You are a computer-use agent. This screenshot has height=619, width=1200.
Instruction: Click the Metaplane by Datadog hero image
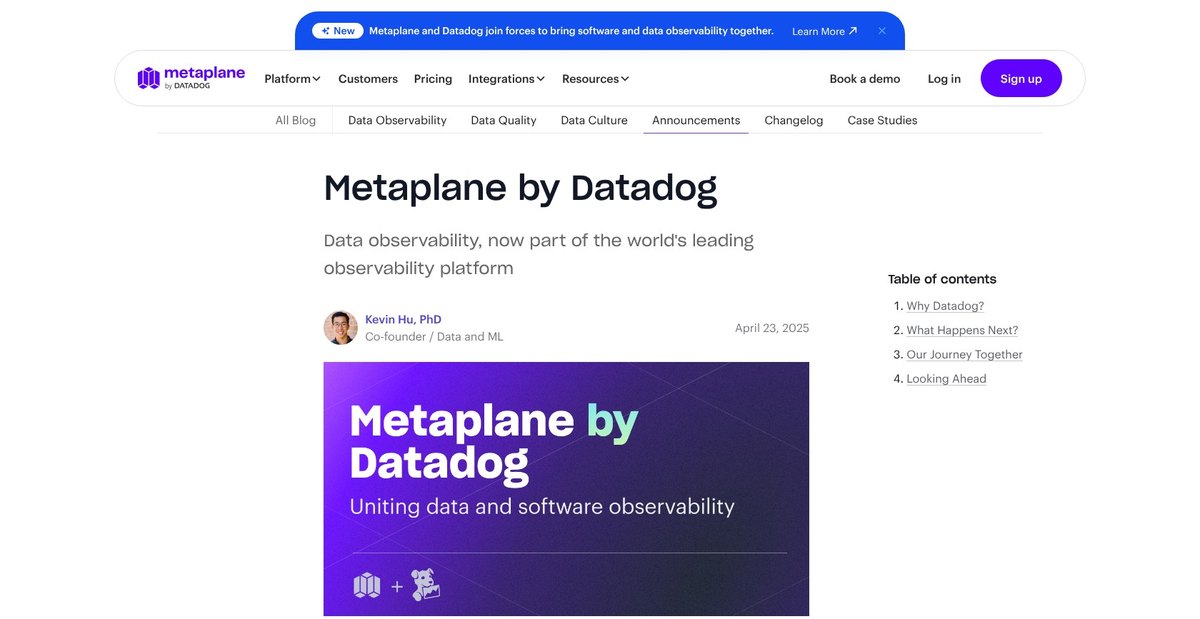pos(566,489)
